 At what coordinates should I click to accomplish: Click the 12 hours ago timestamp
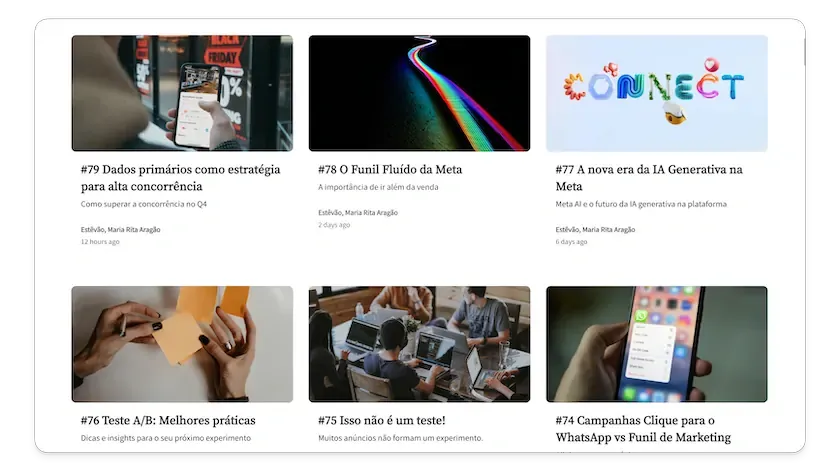point(100,242)
